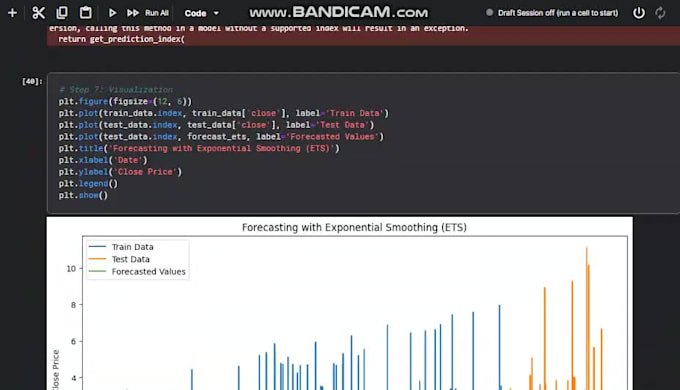
Task: Run the current cell with play icon
Action: [x=112, y=13]
